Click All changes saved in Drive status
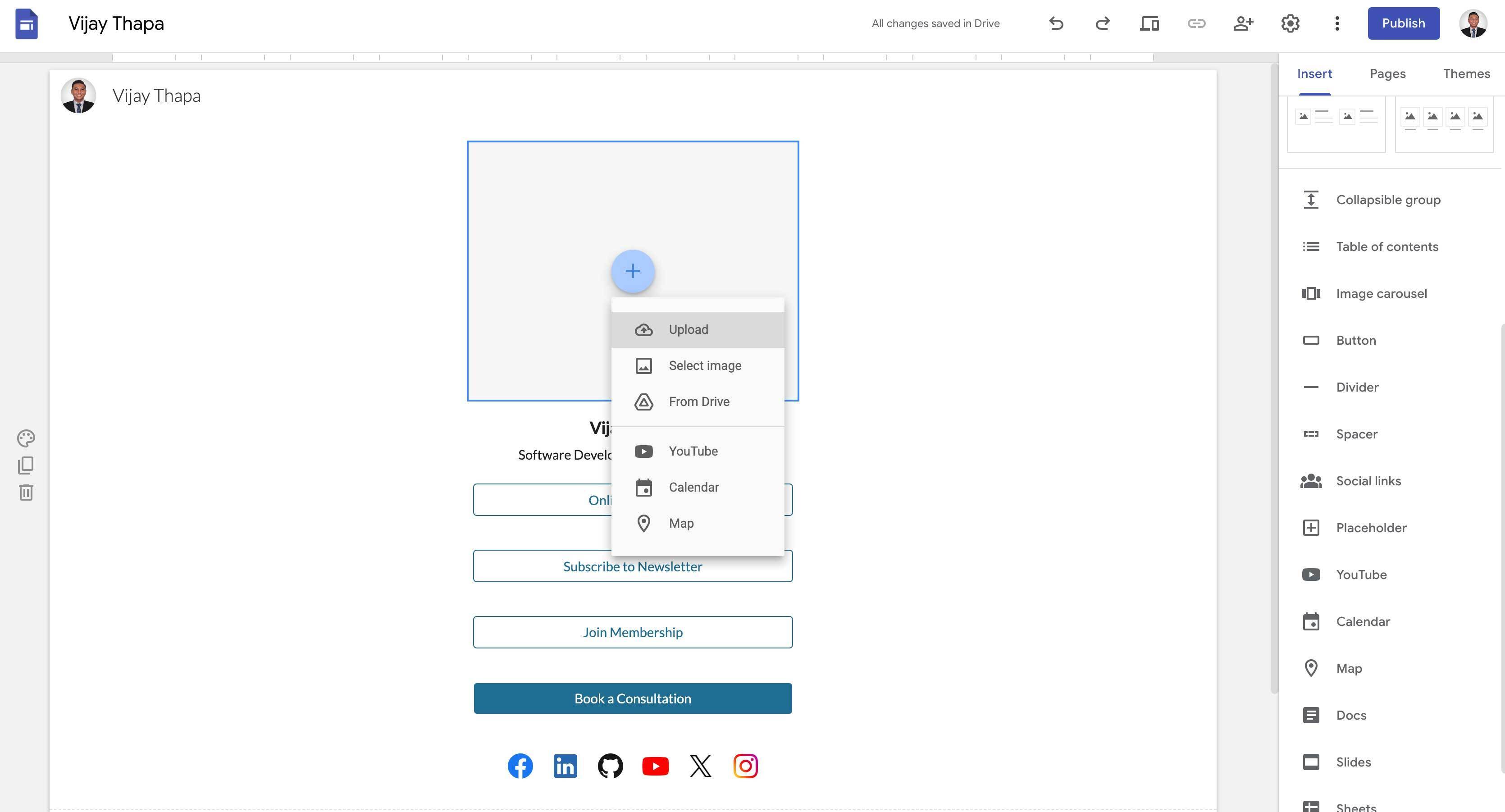Viewport: 1505px width, 812px height. click(x=935, y=23)
